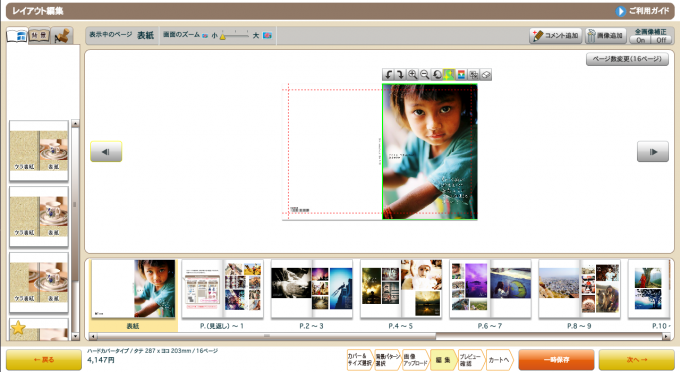Screen dimensions: 680x372
Task: Open the color filter striped icon
Action: 461,75
